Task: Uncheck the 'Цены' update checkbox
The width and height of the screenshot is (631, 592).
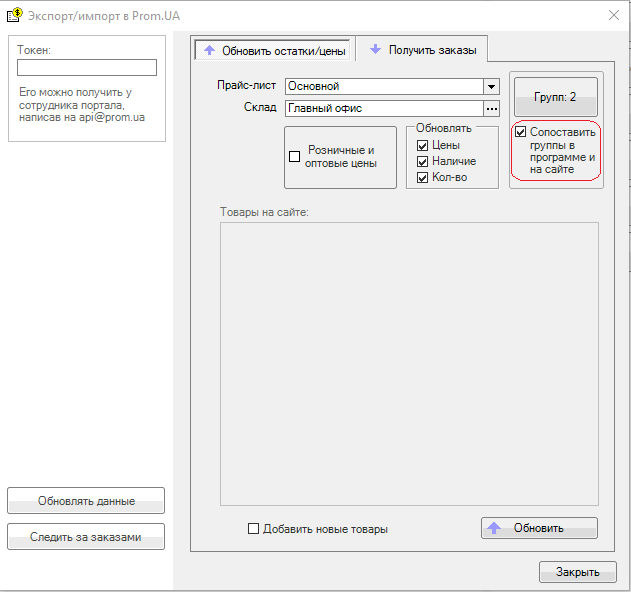Action: (x=422, y=145)
